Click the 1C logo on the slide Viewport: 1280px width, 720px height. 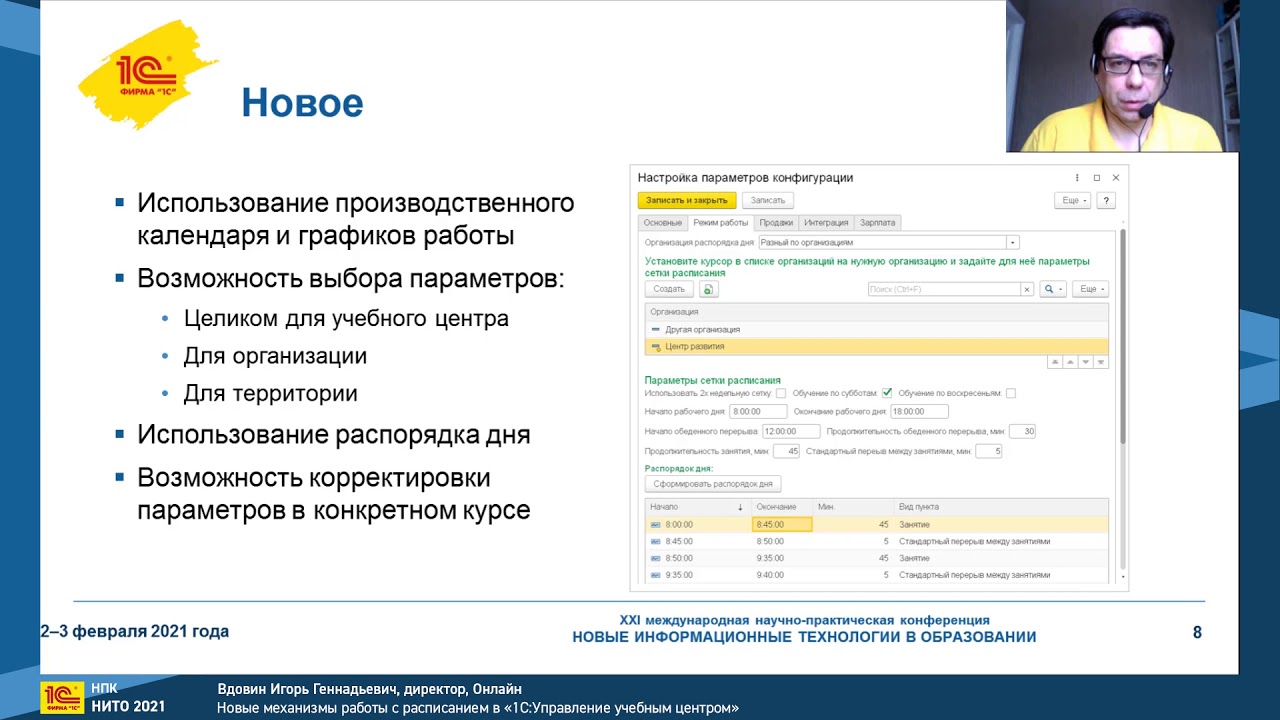147,74
